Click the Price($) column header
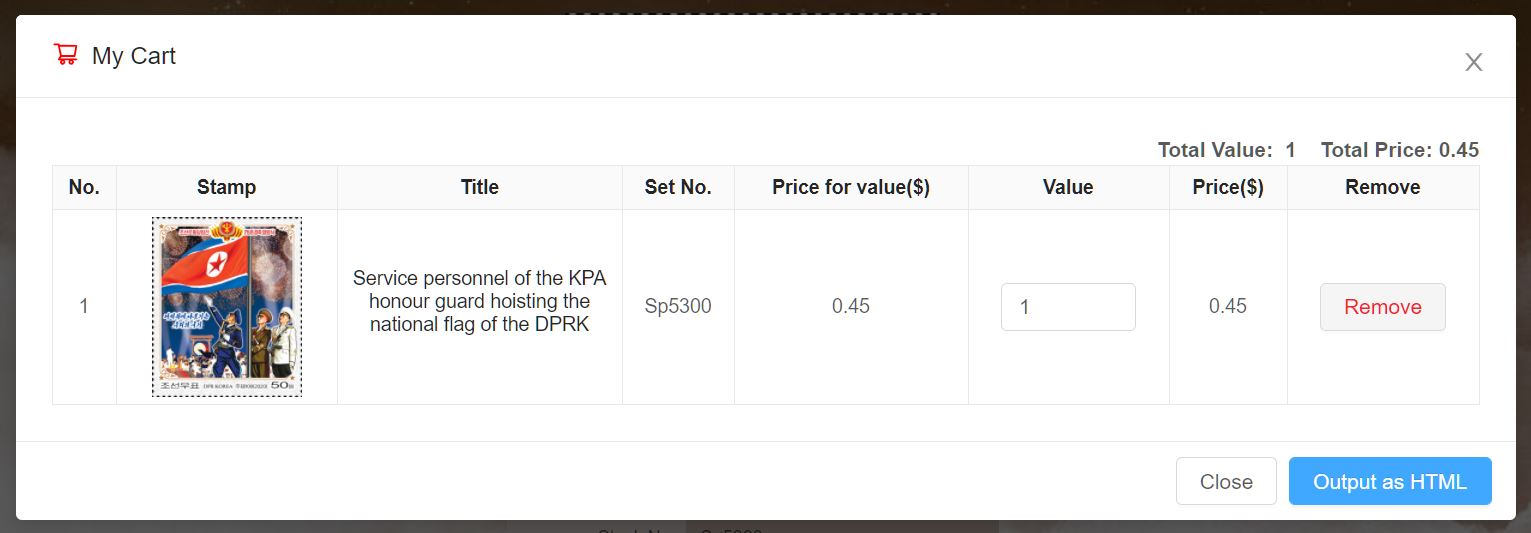 tap(1228, 187)
